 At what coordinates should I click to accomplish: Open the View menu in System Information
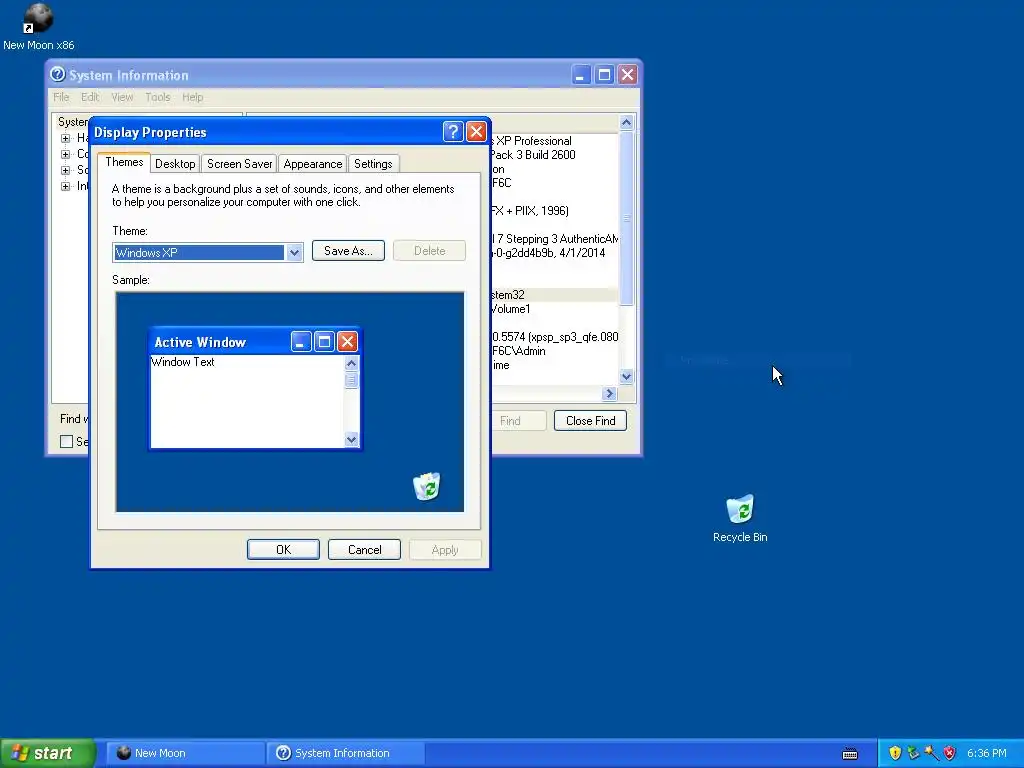[x=121, y=97]
